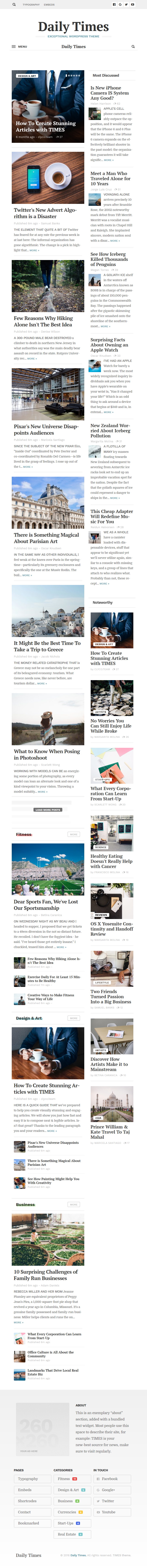
Task: Open 'Is New iPhone Camera IS System Any Good?' article
Action: pos(110,92)
